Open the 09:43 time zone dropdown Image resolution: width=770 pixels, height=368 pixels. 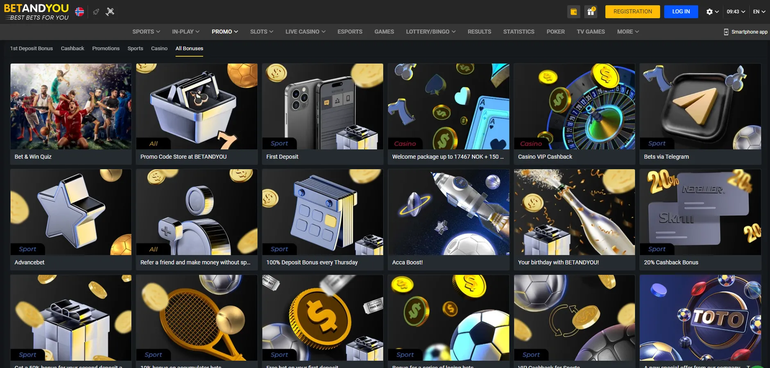click(736, 12)
